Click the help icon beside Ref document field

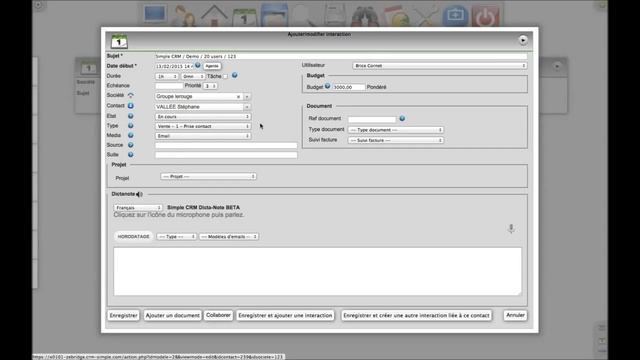pyautogui.click(x=402, y=118)
